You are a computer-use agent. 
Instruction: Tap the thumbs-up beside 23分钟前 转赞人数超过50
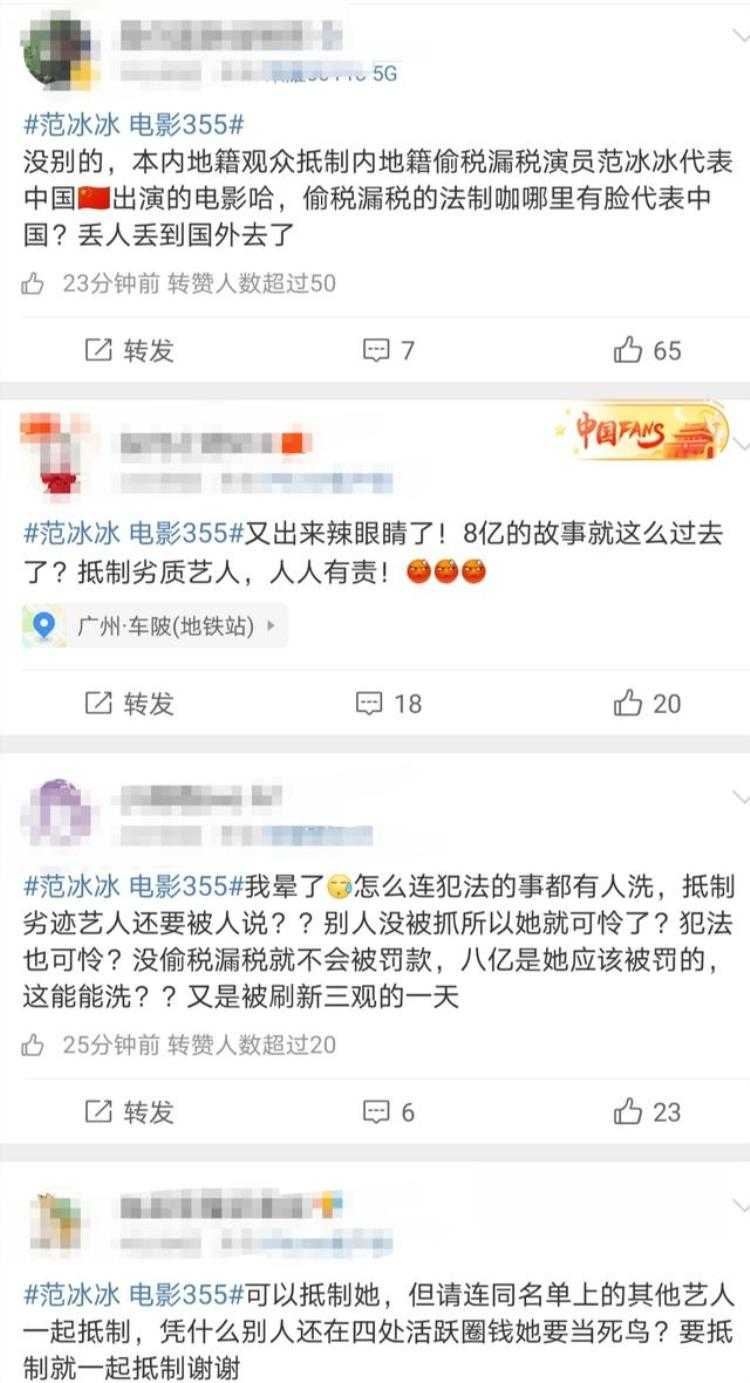pyautogui.click(x=33, y=284)
